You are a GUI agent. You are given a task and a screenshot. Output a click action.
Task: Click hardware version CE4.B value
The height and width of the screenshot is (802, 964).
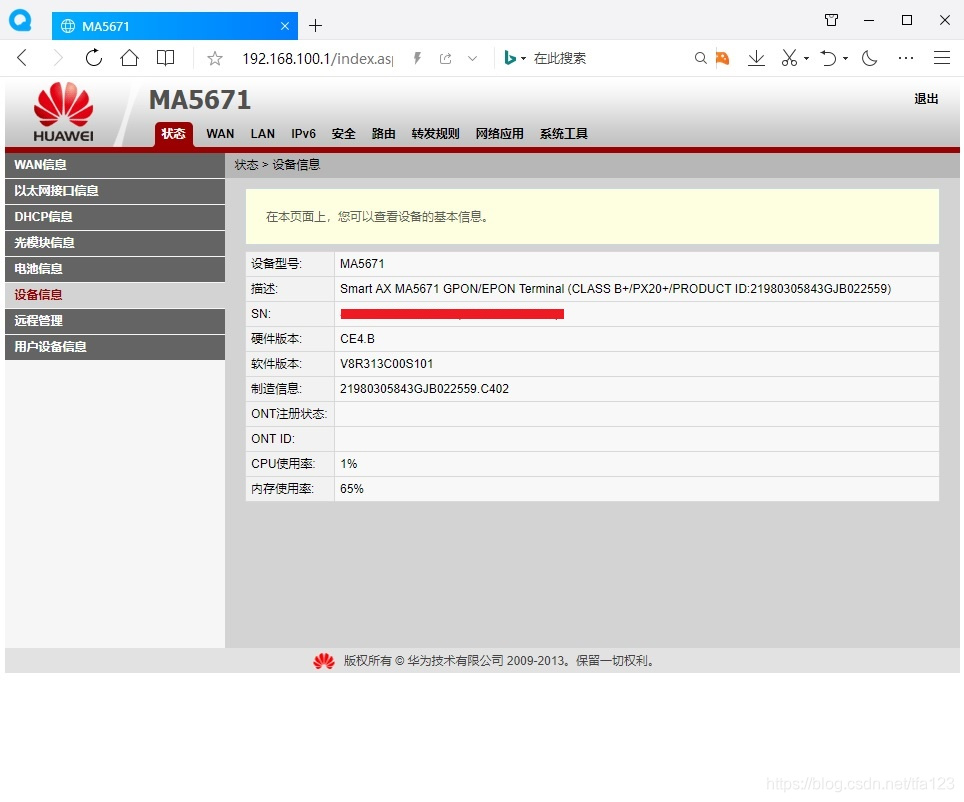(x=357, y=339)
